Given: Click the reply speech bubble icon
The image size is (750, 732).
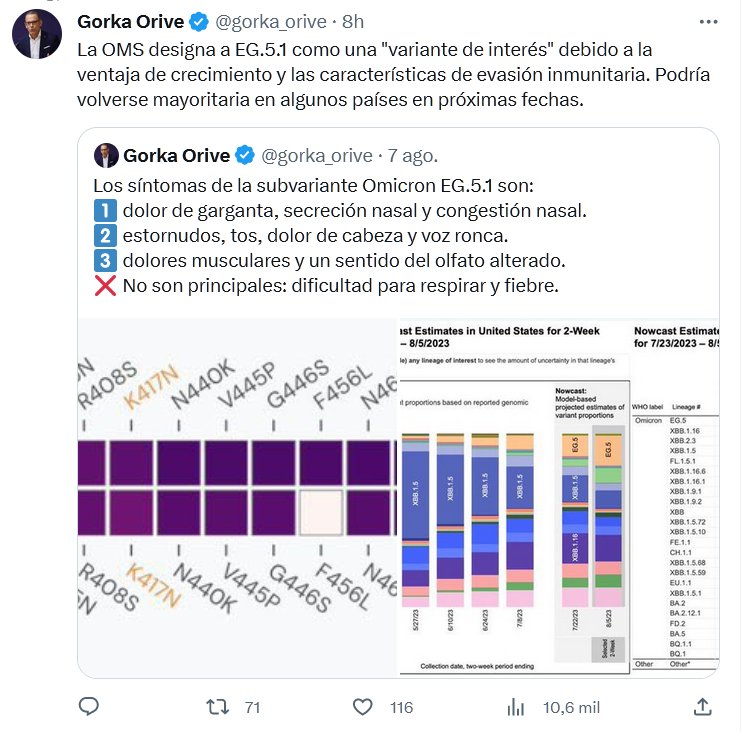Looking at the screenshot, I should 89,707.
